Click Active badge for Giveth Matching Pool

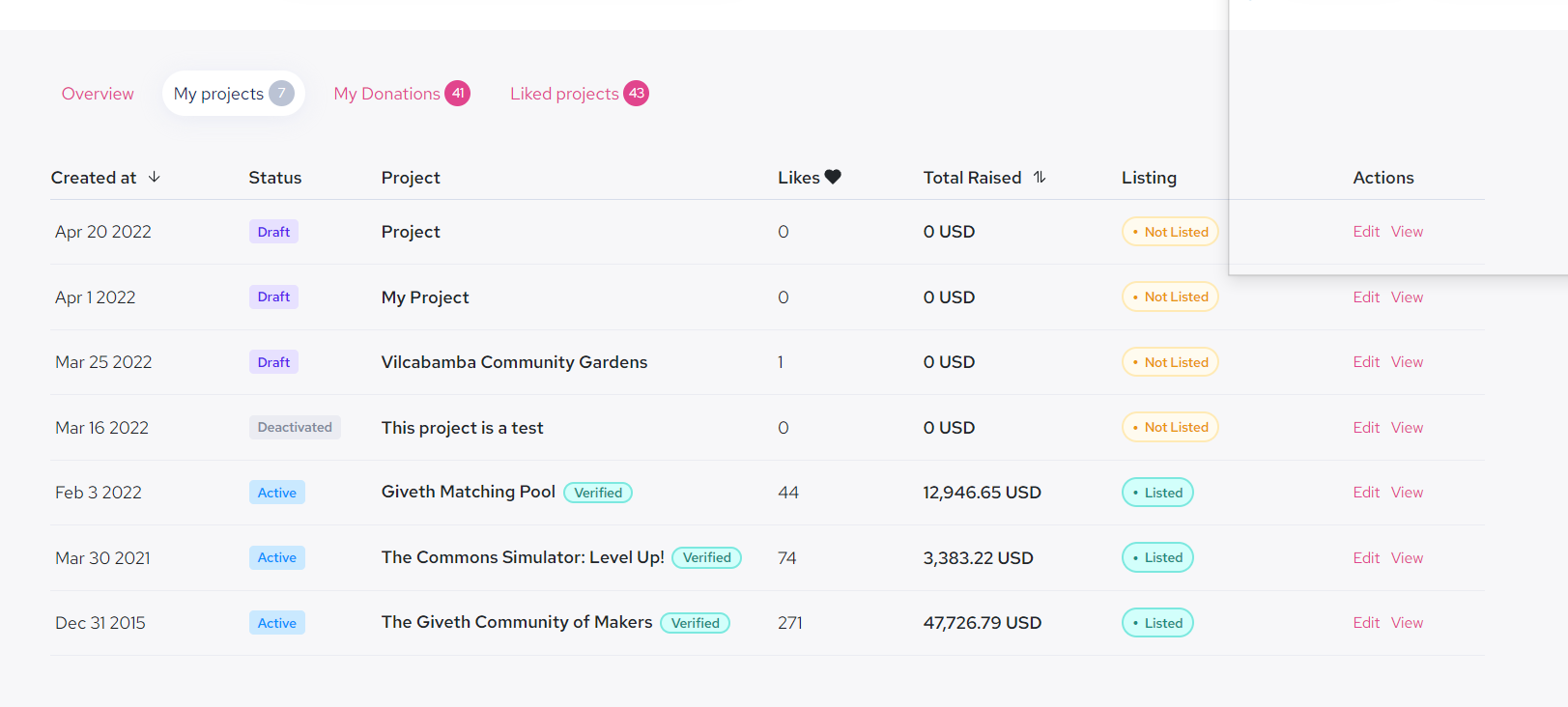click(277, 493)
